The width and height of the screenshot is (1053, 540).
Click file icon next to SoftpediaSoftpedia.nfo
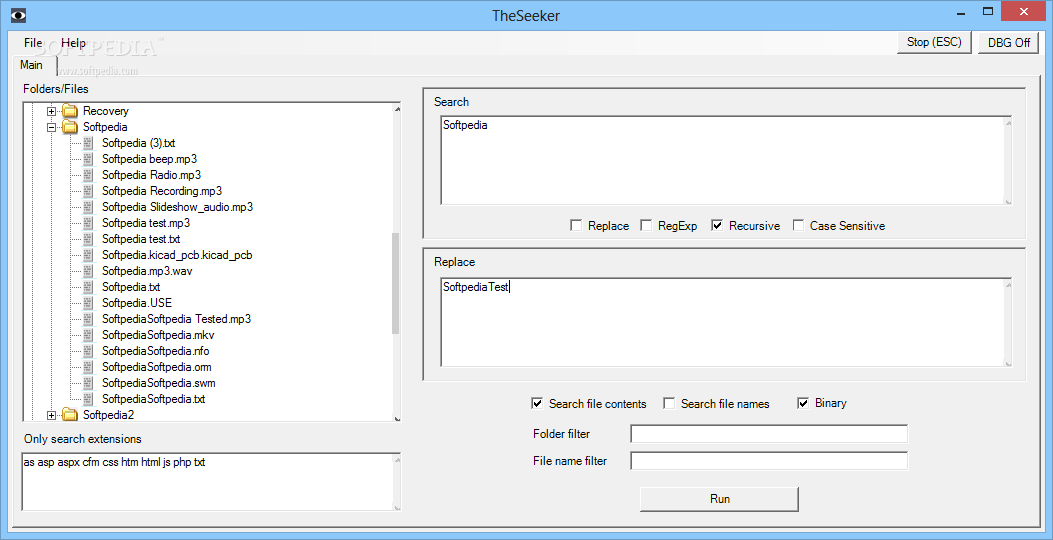(89, 351)
